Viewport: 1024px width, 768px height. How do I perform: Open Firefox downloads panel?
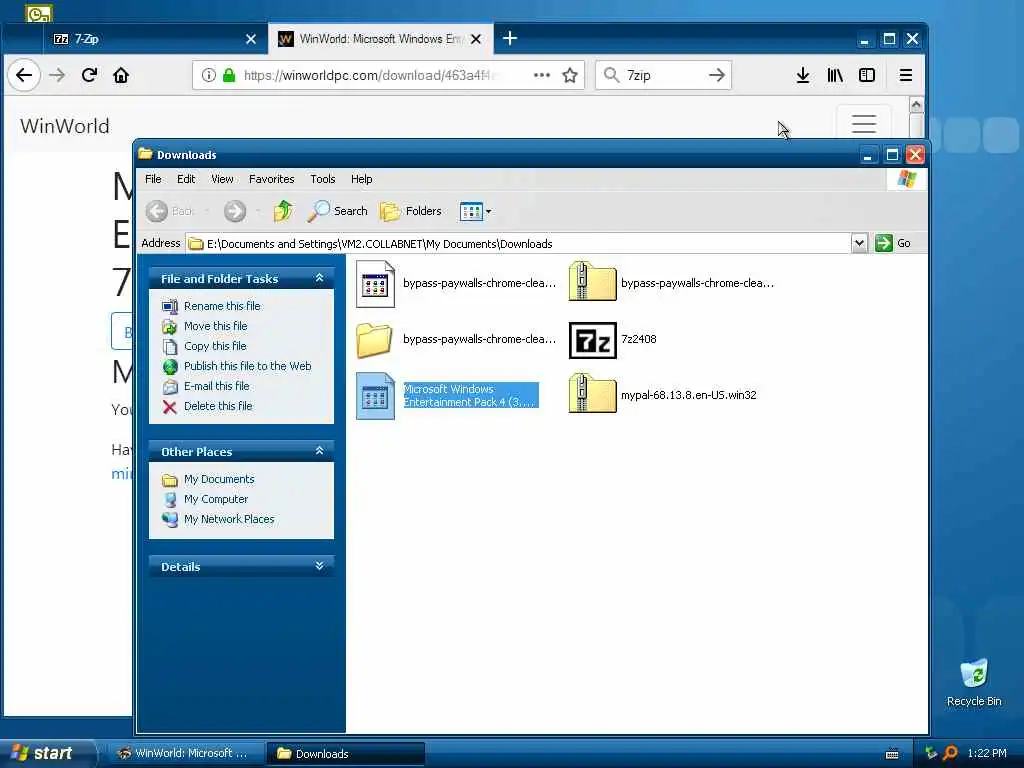point(803,75)
